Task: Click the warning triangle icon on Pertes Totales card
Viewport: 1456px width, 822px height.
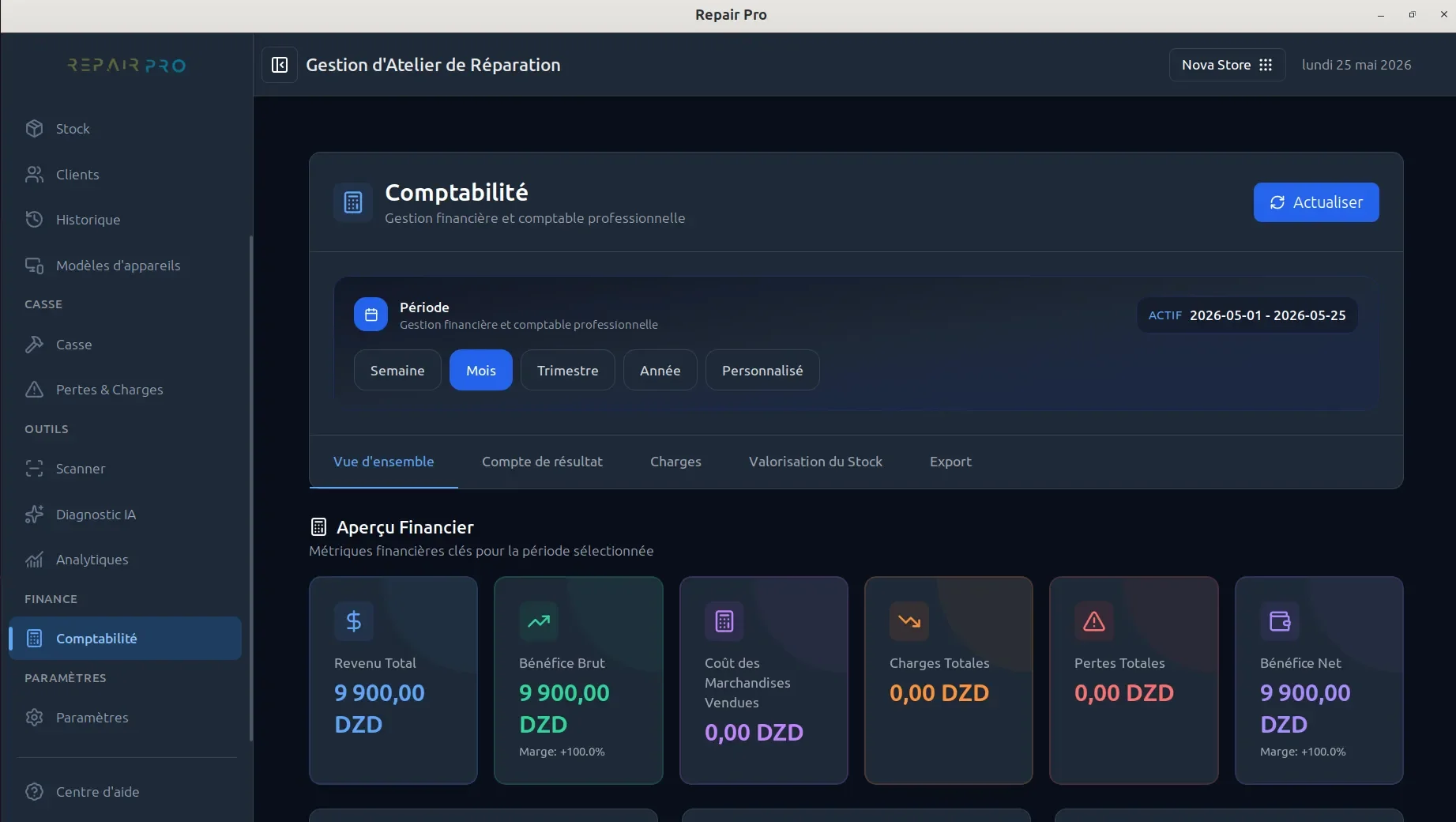Action: point(1094,621)
